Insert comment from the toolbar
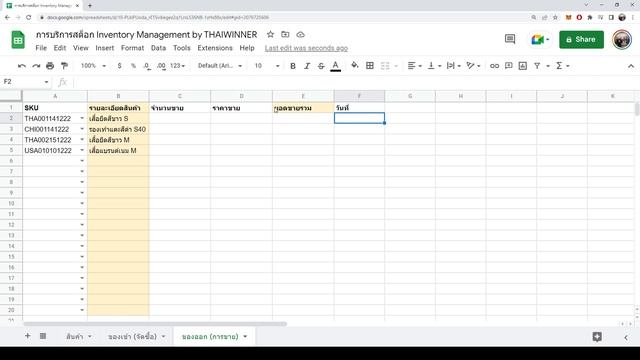 pyautogui.click(x=509, y=66)
